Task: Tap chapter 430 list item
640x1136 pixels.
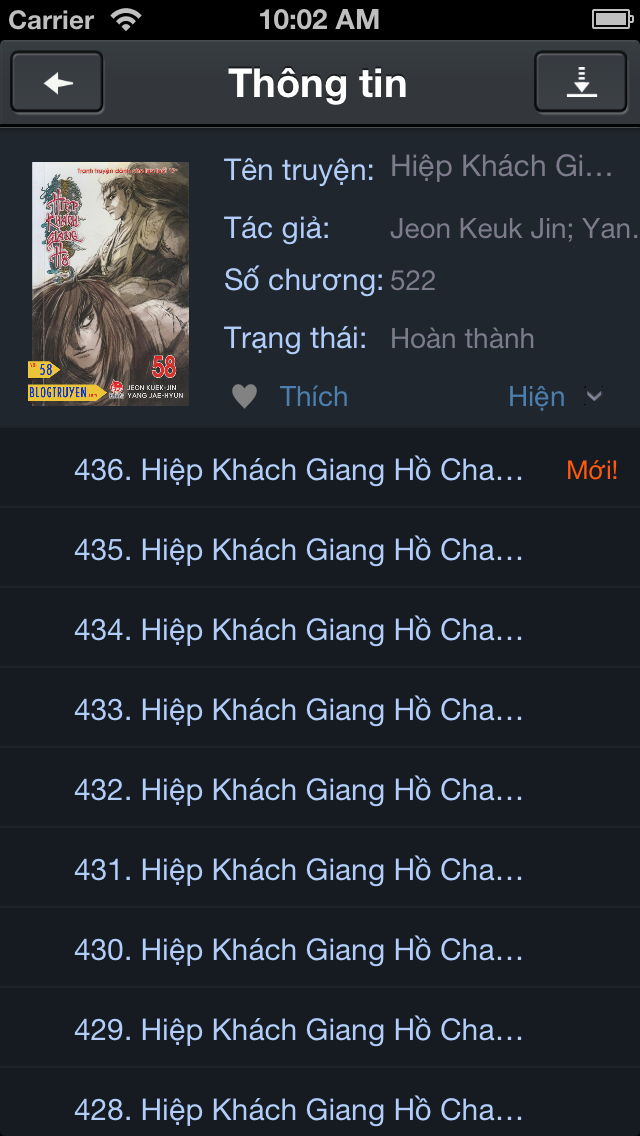Action: pyautogui.click(x=320, y=948)
